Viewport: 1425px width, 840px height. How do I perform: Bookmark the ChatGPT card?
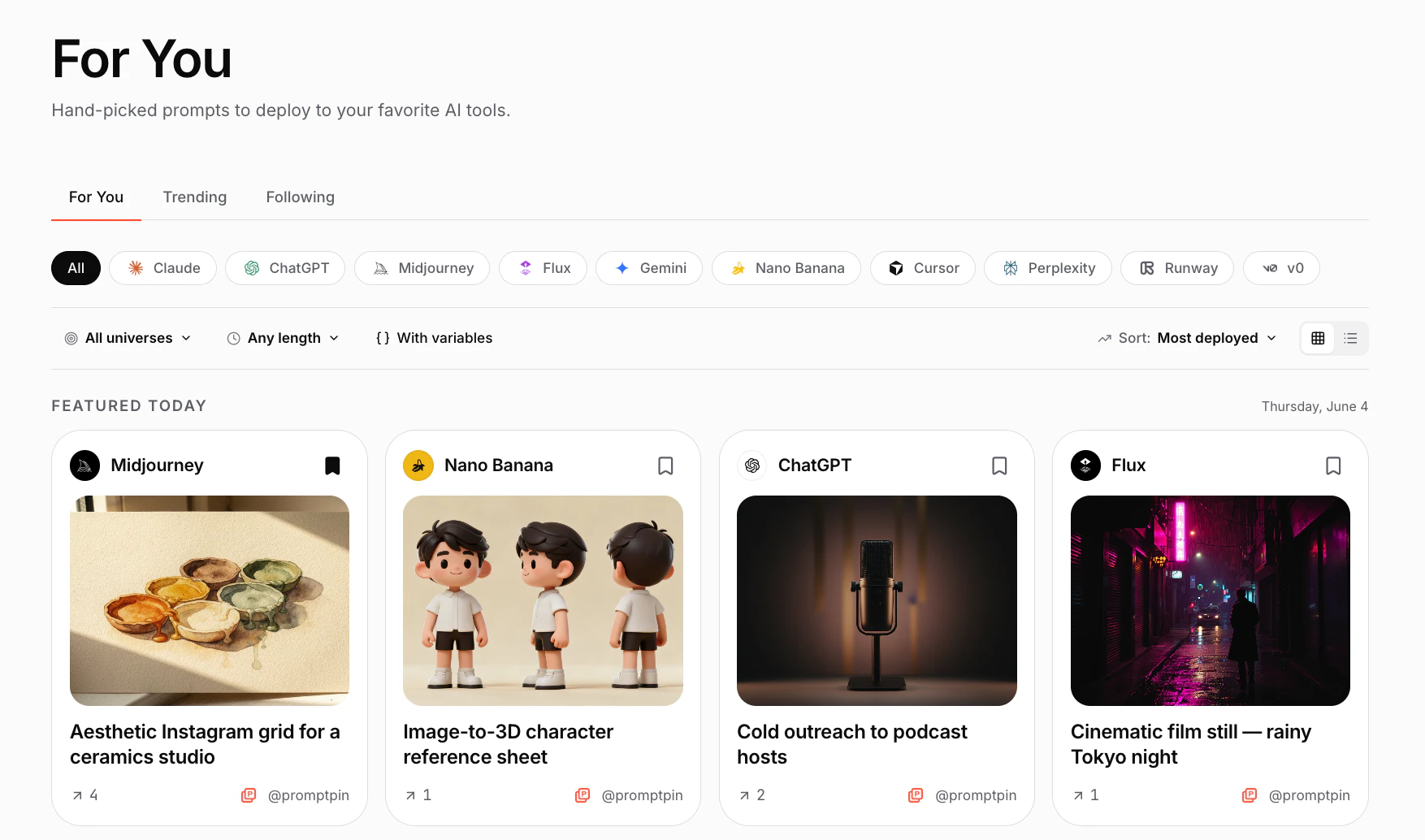click(x=999, y=465)
